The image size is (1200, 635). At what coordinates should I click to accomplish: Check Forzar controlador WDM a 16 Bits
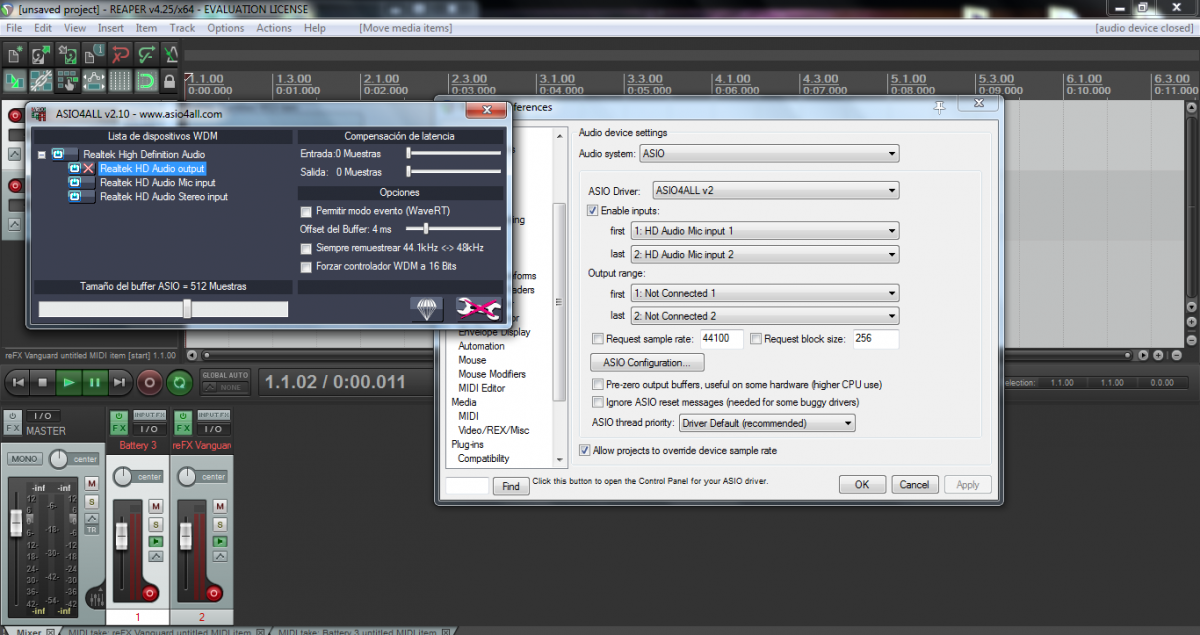click(306, 266)
